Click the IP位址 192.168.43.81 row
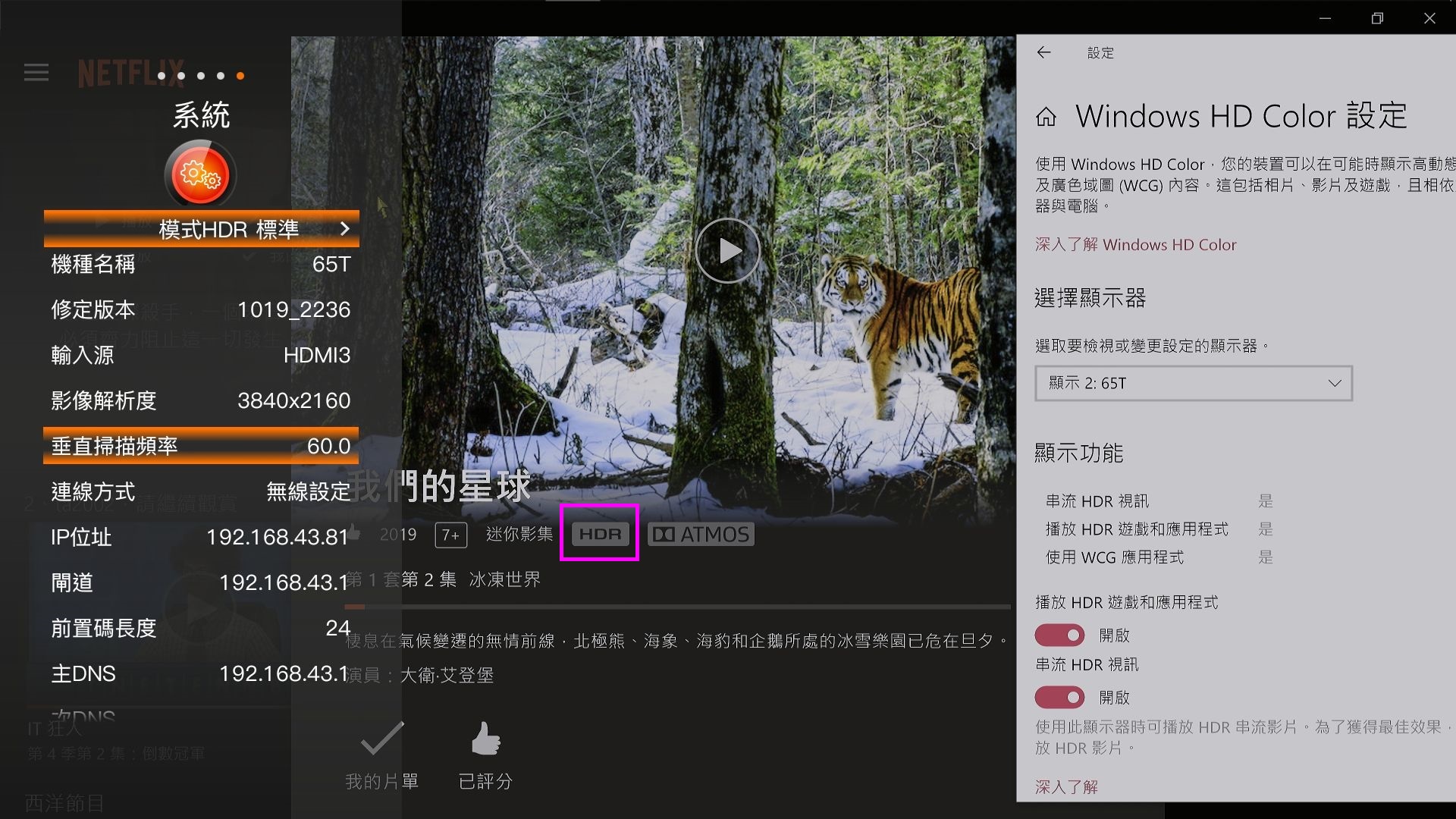Image resolution: width=1456 pixels, height=819 pixels. coord(201,537)
